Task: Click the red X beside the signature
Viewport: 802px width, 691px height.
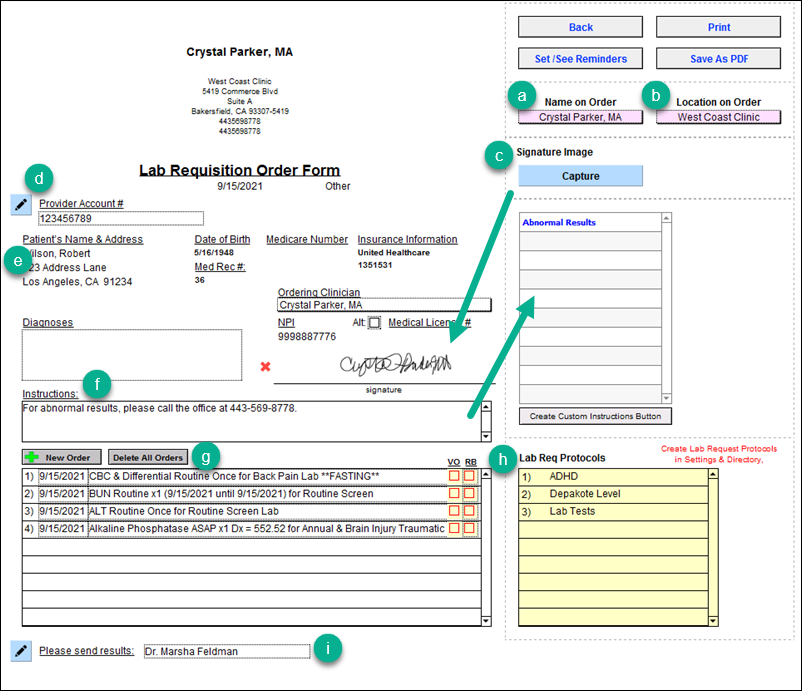Action: 265,367
